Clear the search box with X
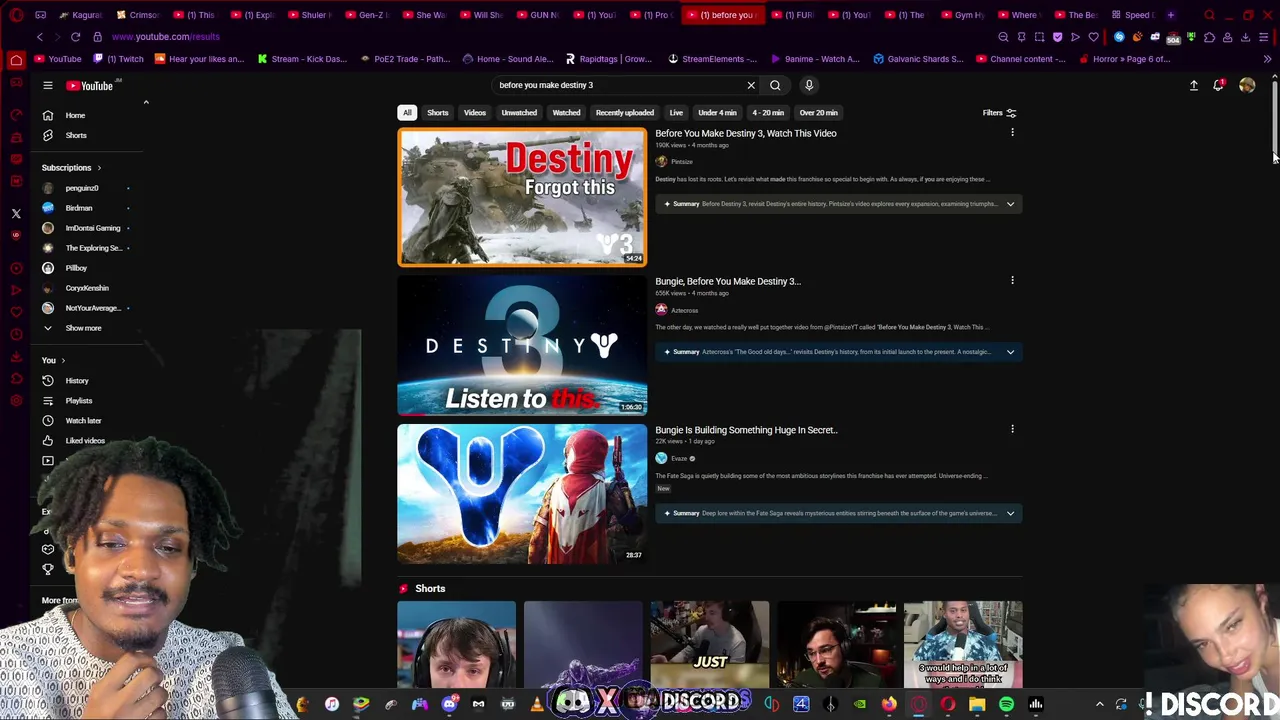 coord(751,85)
